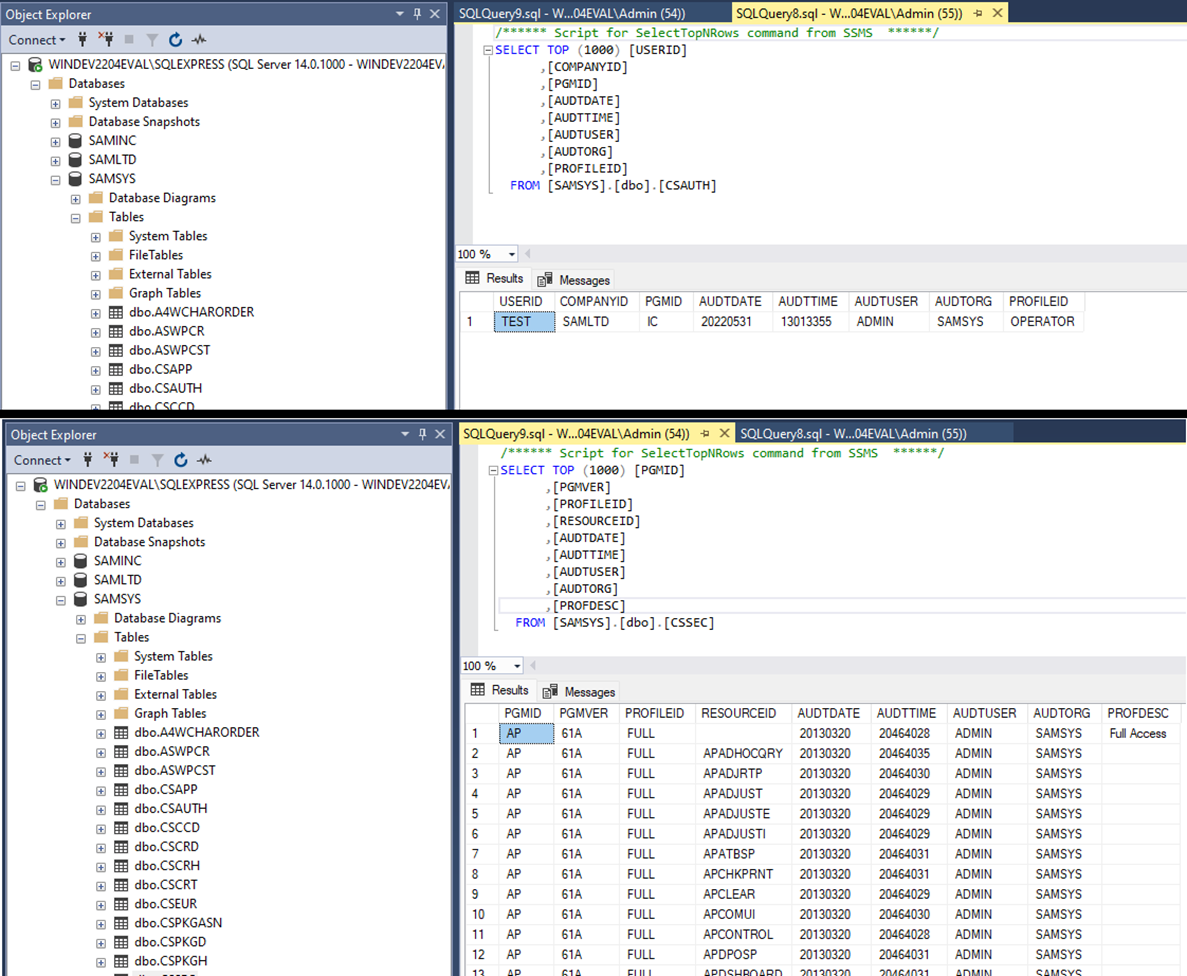The image size is (1187, 976).
Task: Select the OPERATOR cell in the CSAUTH results
Action: click(x=1042, y=321)
